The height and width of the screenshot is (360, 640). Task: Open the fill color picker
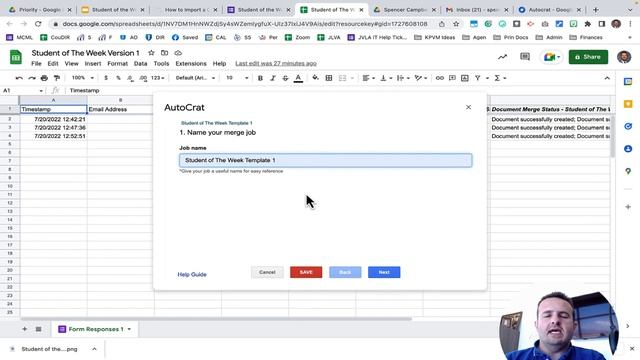point(316,78)
